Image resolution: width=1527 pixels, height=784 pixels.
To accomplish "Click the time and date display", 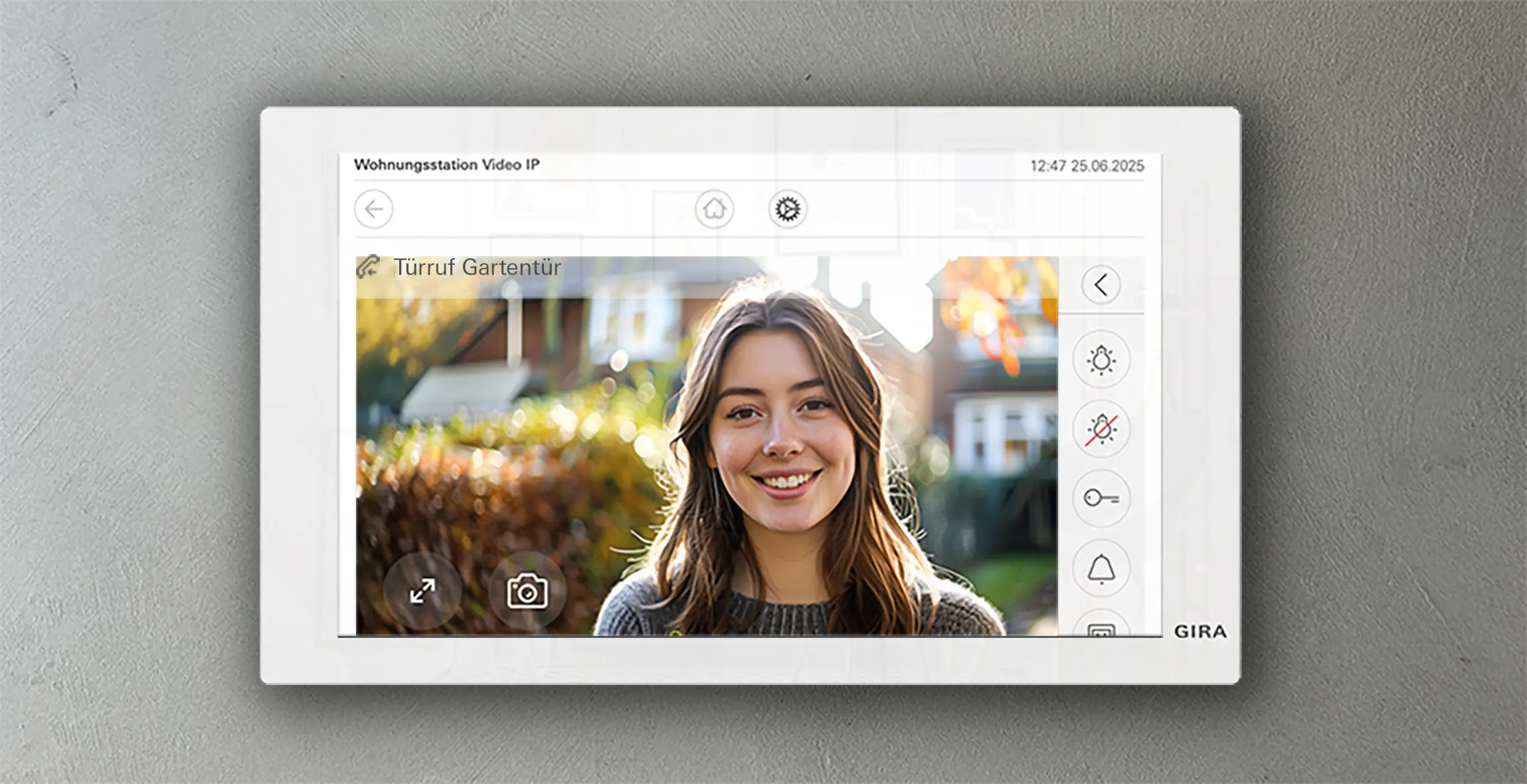I will point(1087,166).
